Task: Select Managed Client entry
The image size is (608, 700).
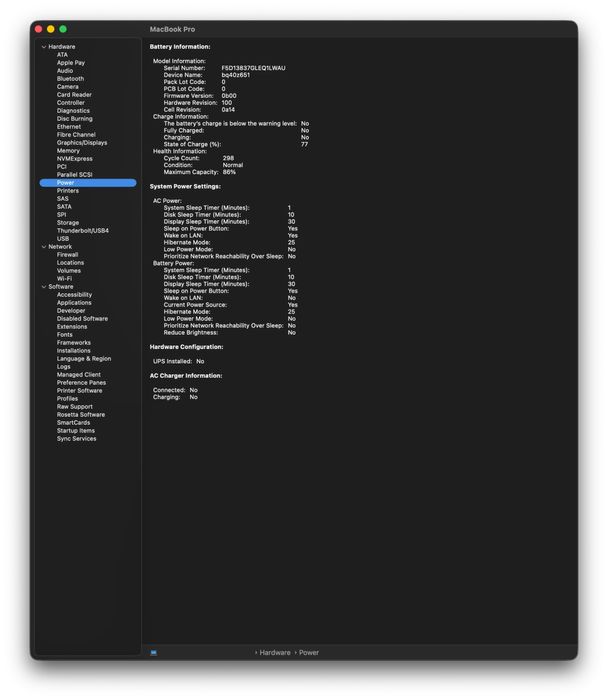Action: tap(79, 375)
